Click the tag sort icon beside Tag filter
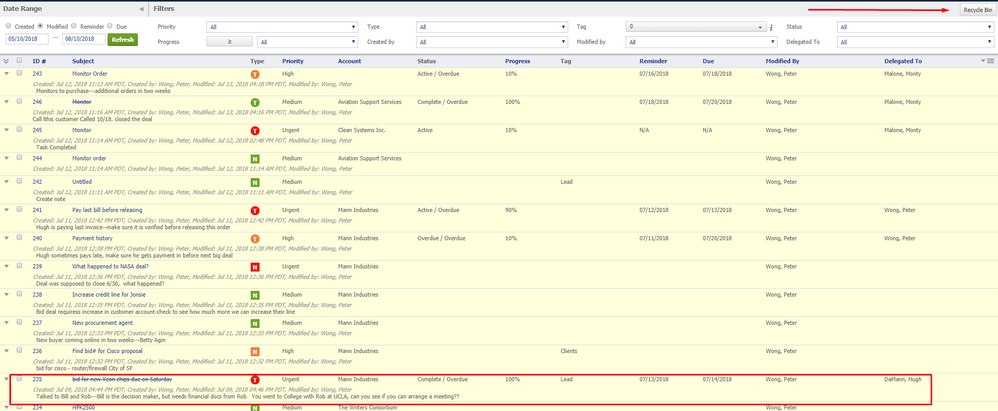 pyautogui.click(x=771, y=27)
